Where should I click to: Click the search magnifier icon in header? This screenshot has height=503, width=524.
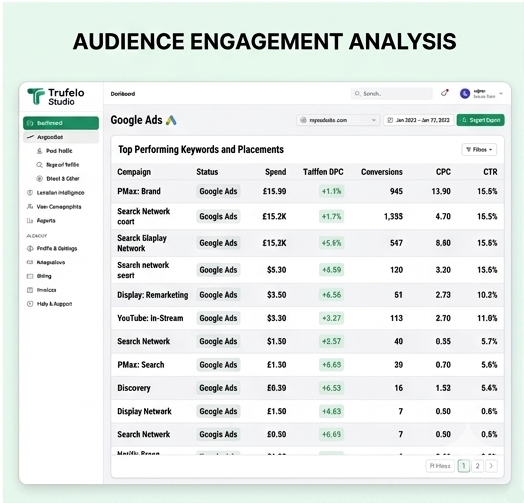(x=357, y=94)
